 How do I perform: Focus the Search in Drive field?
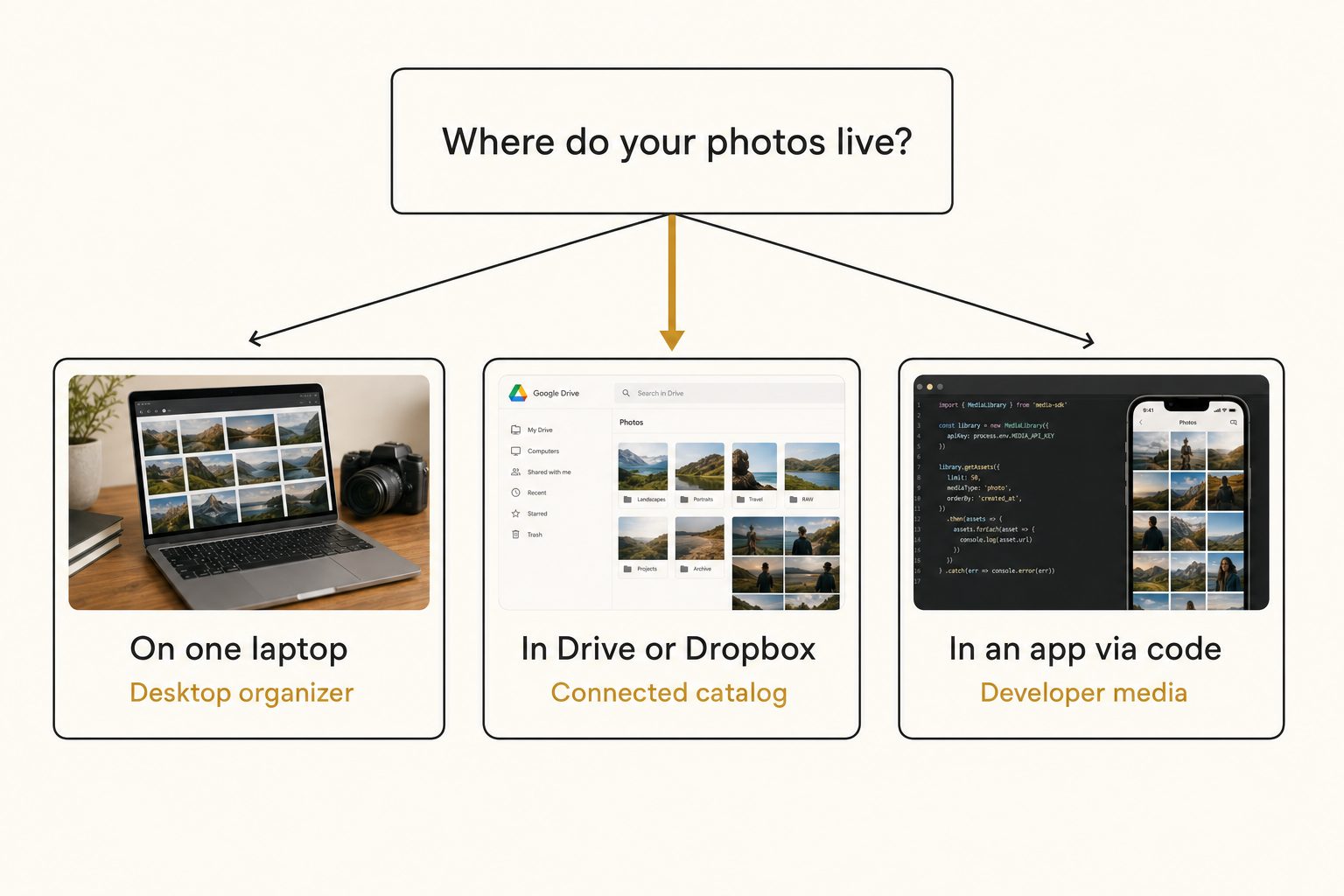729,393
